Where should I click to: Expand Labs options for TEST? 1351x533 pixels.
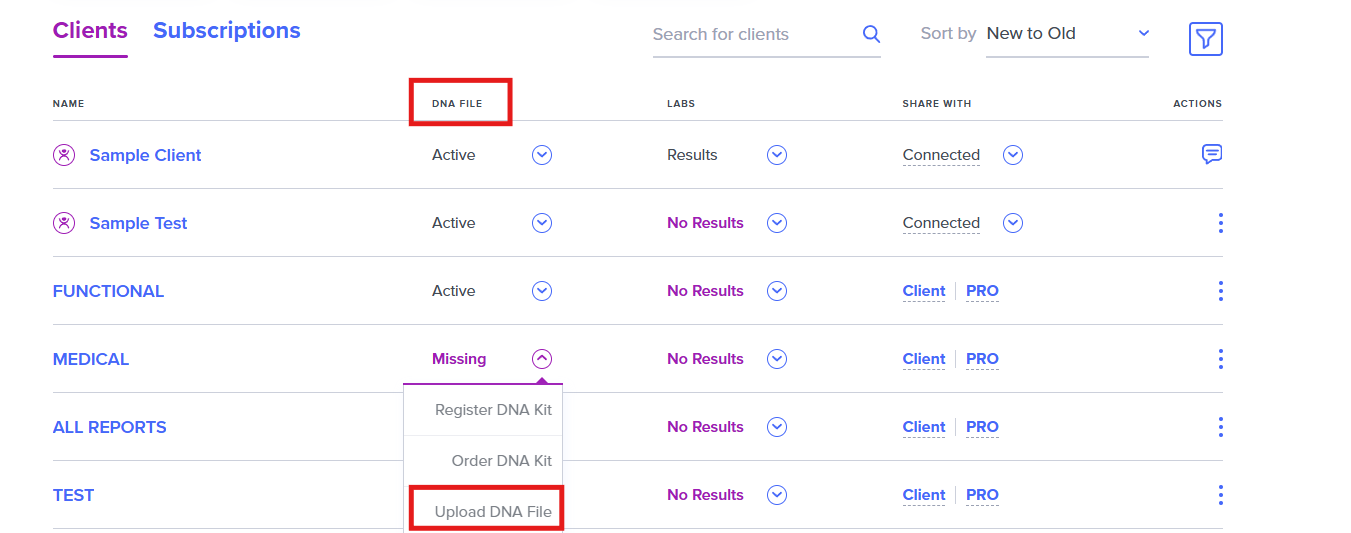(x=777, y=495)
